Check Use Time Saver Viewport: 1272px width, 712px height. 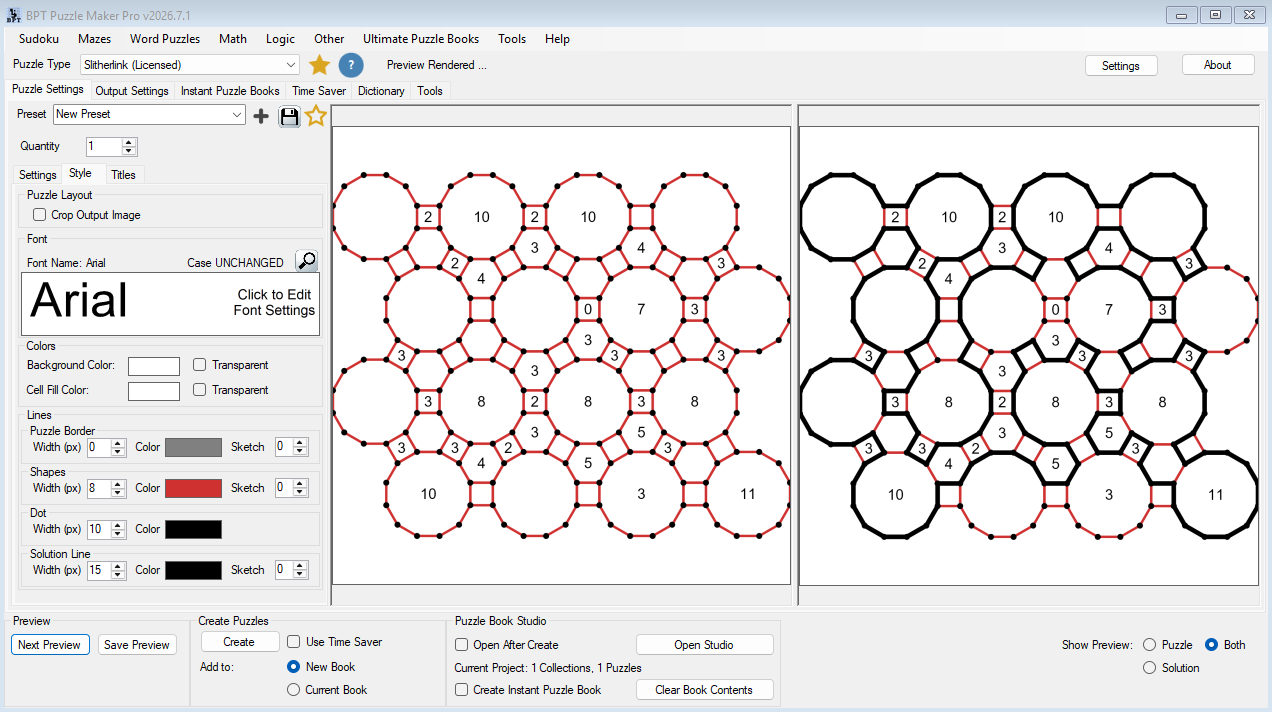pos(294,642)
